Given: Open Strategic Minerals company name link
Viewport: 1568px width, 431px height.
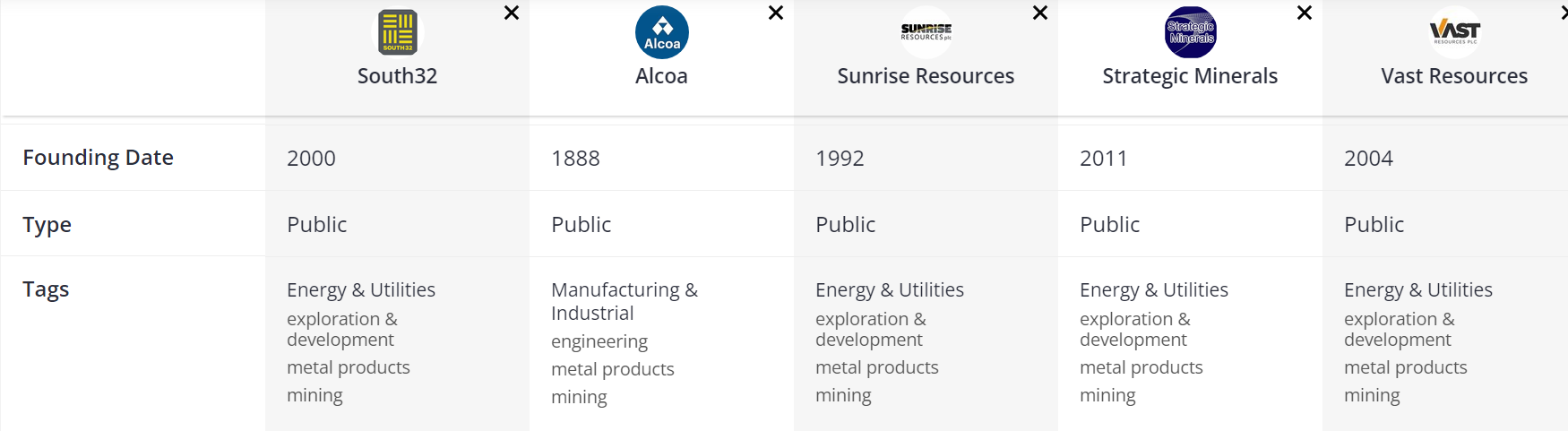Looking at the screenshot, I should pyautogui.click(x=1190, y=76).
